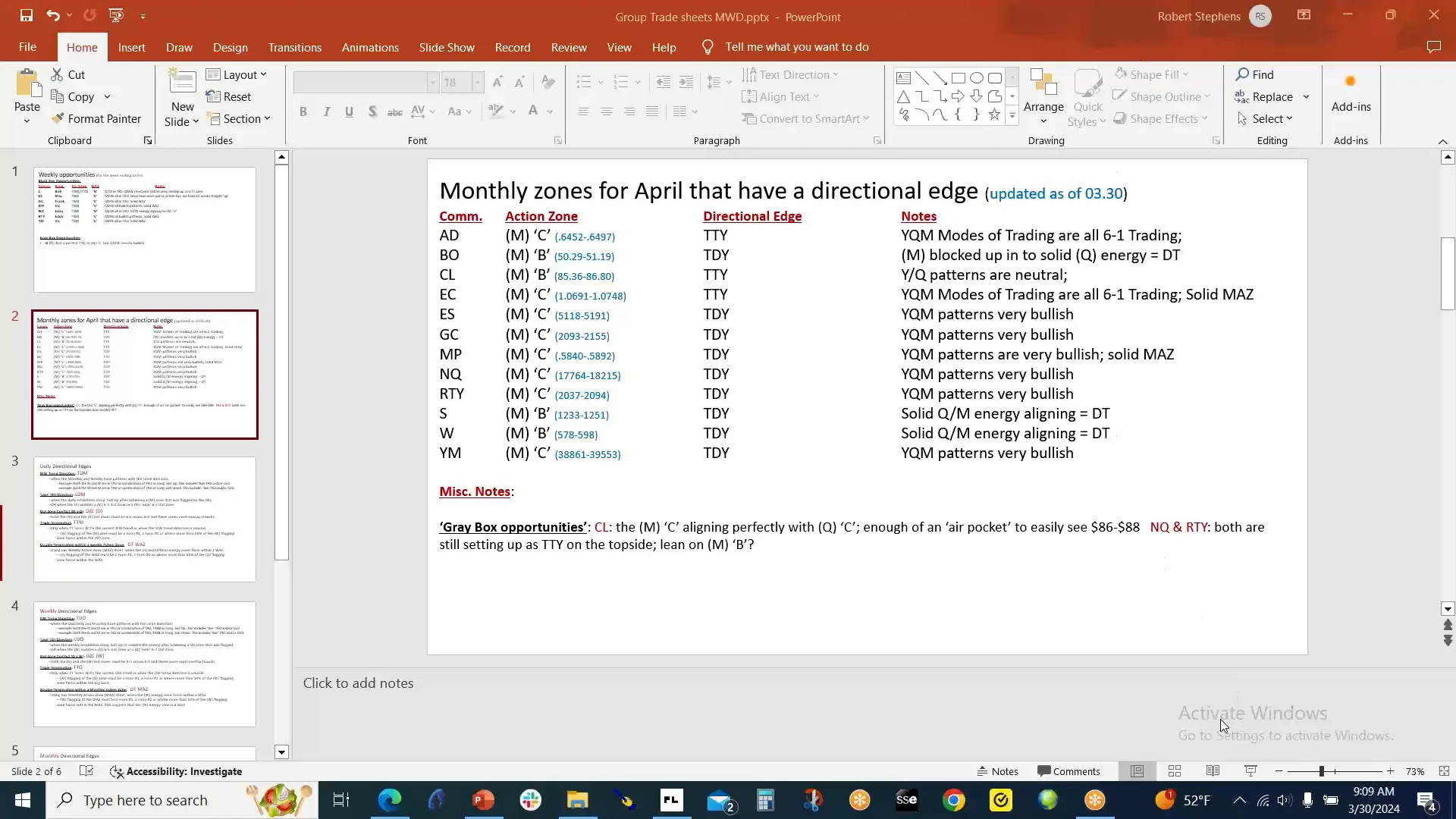Open the font name combo box dropdown

click(x=432, y=82)
